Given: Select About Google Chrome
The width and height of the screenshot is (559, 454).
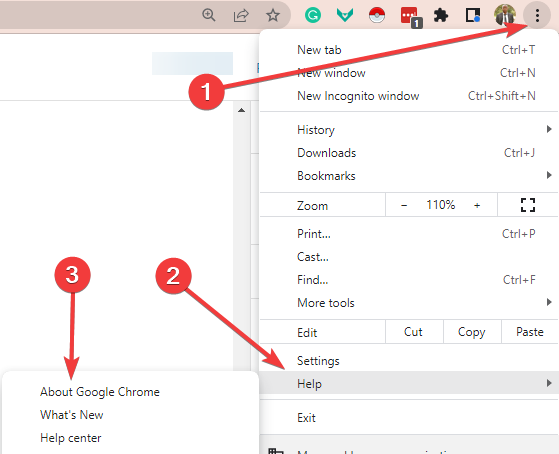Looking at the screenshot, I should click(130, 392).
